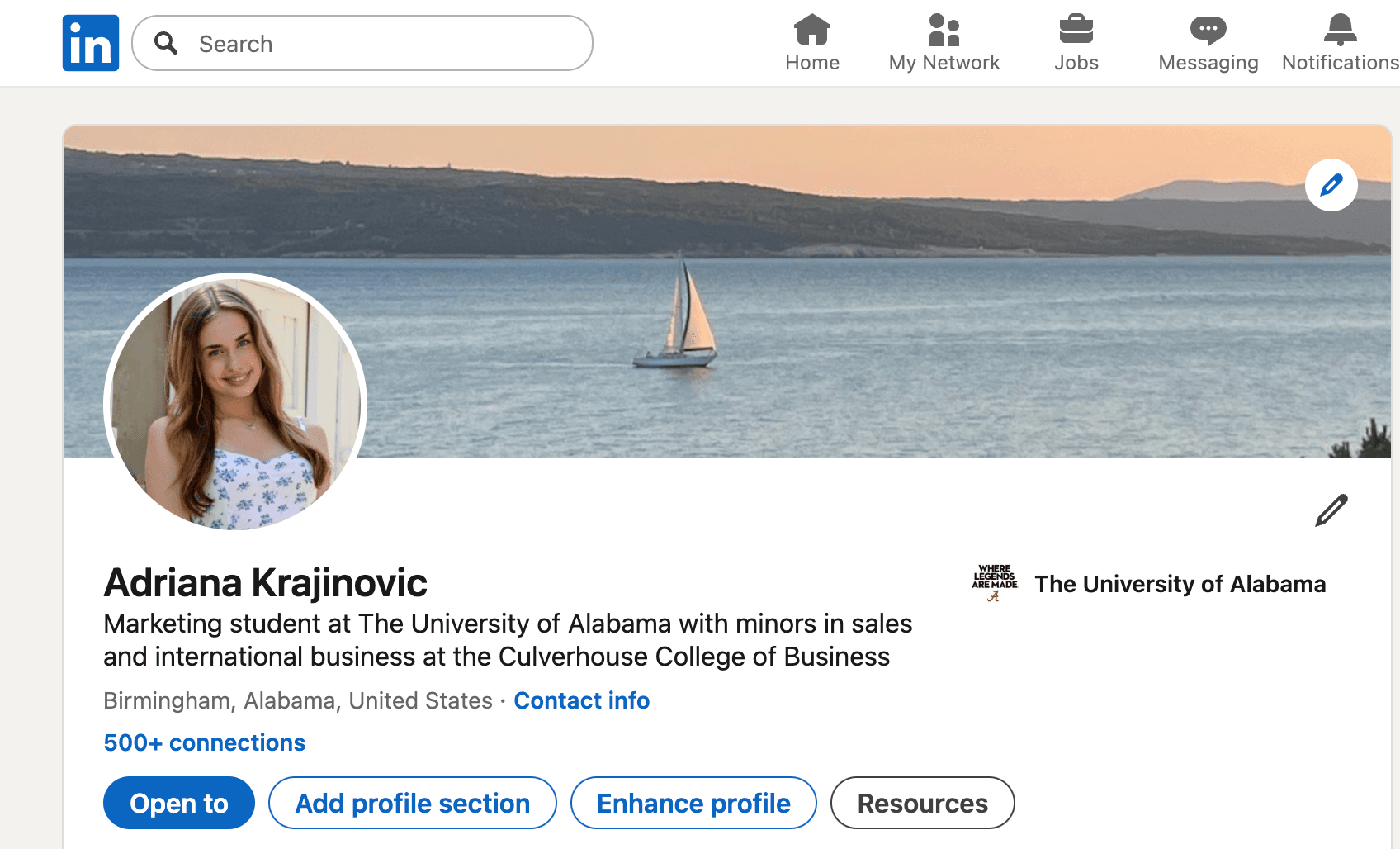Click the Open to button

(x=178, y=802)
